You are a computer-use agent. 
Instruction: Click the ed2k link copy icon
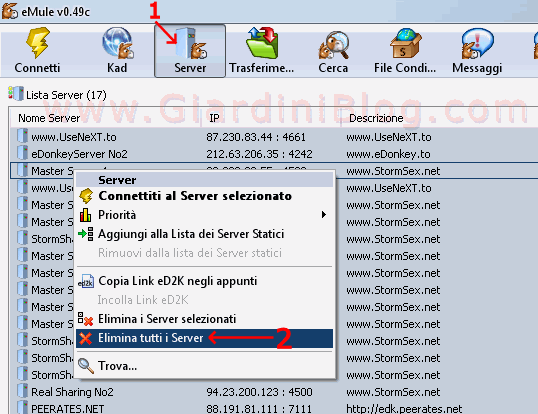pos(86,281)
